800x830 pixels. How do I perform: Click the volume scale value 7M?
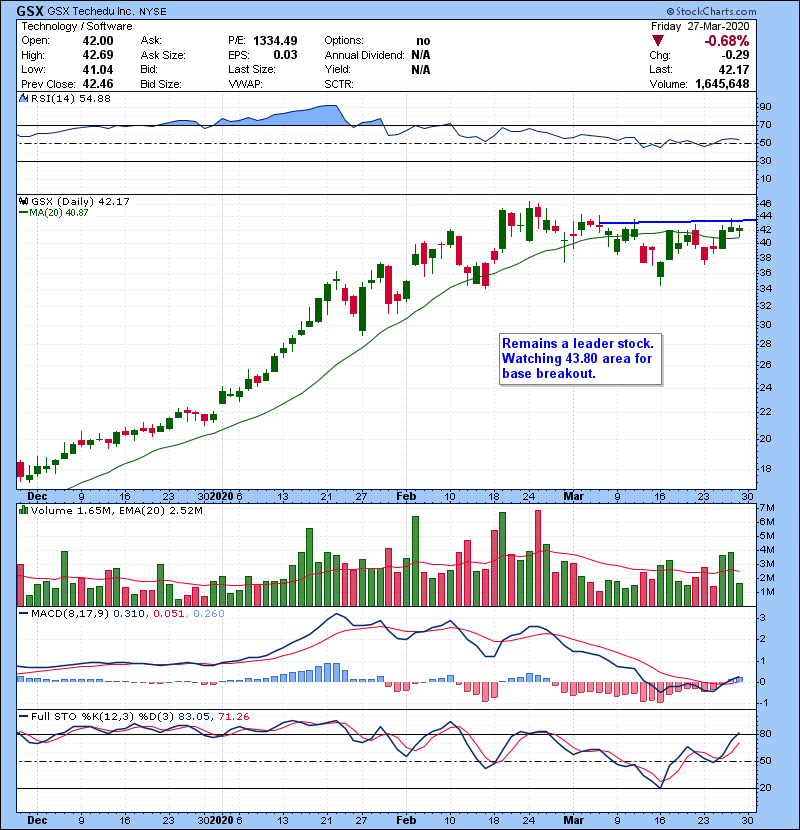point(767,508)
